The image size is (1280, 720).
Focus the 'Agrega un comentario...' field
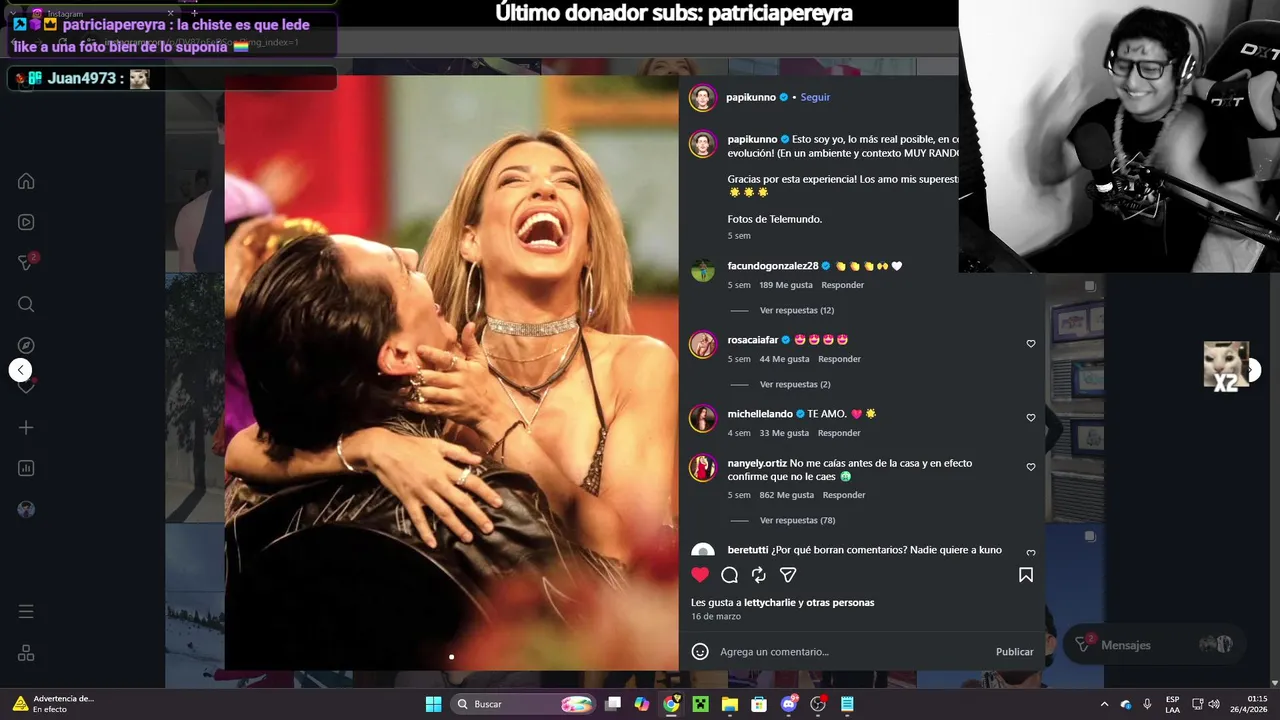tap(850, 652)
